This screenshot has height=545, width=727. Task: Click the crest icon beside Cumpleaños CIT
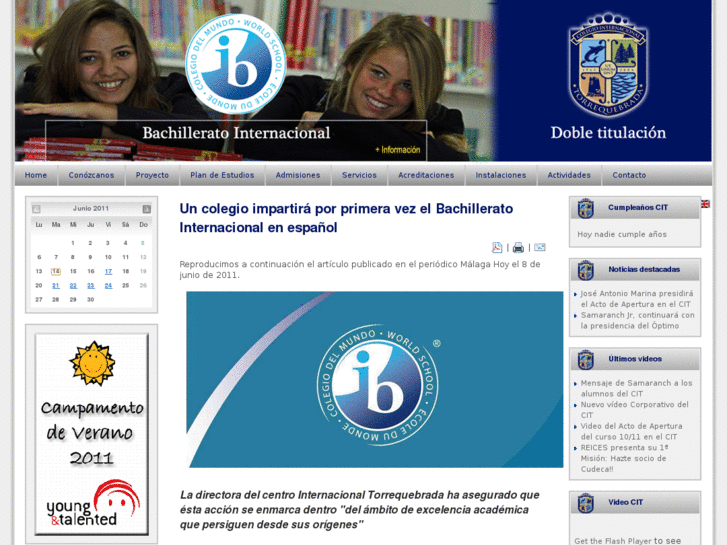(x=586, y=208)
